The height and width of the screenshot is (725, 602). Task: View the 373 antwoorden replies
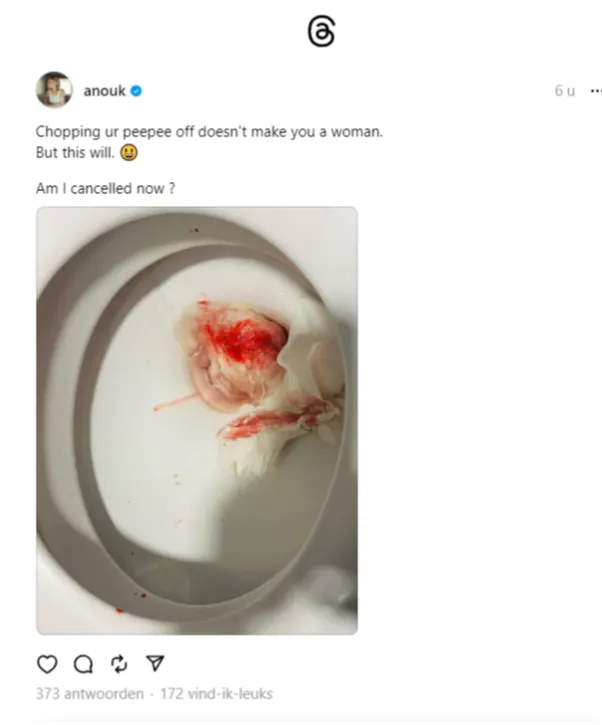click(89, 694)
